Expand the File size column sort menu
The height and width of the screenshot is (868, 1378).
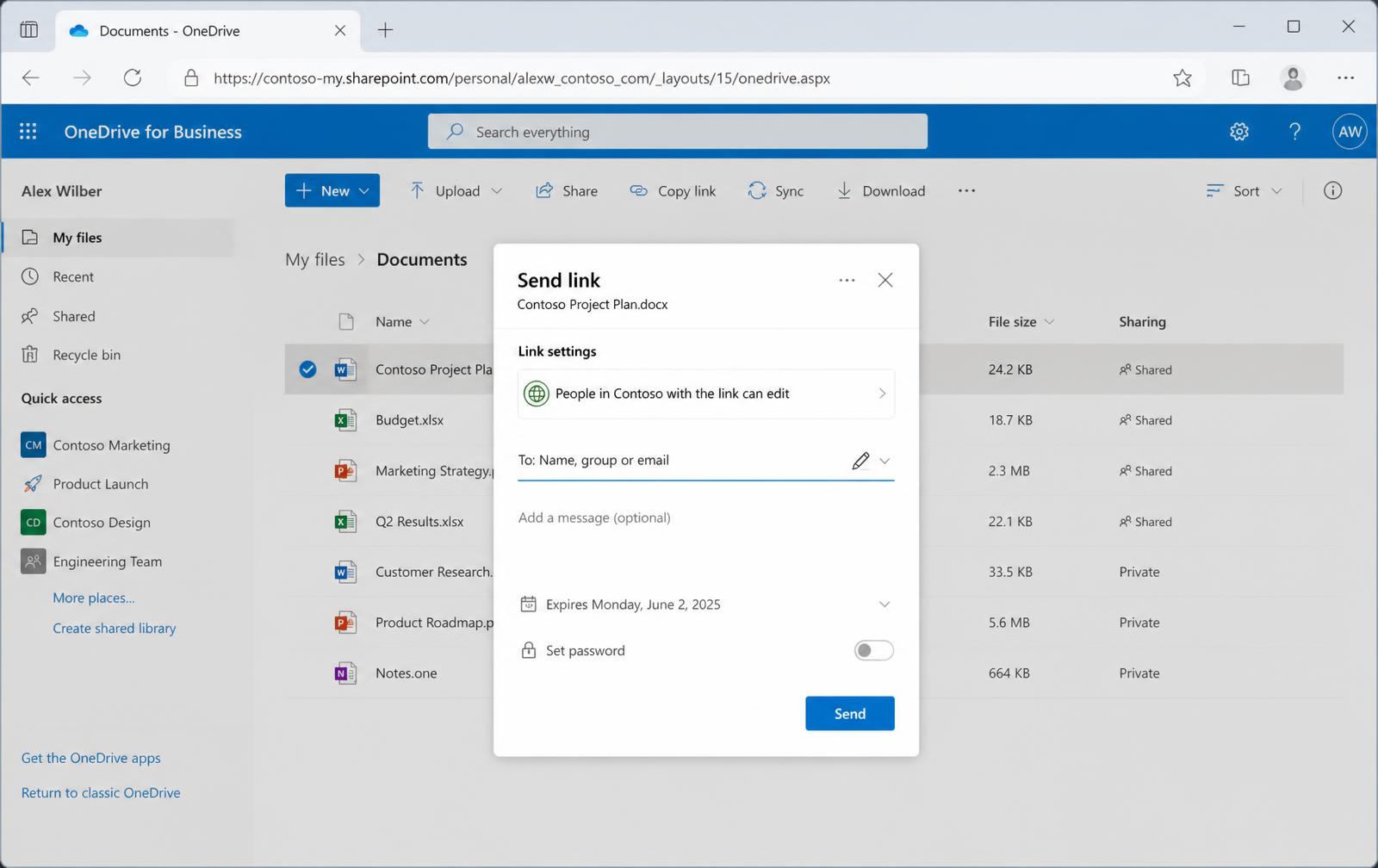click(1049, 322)
